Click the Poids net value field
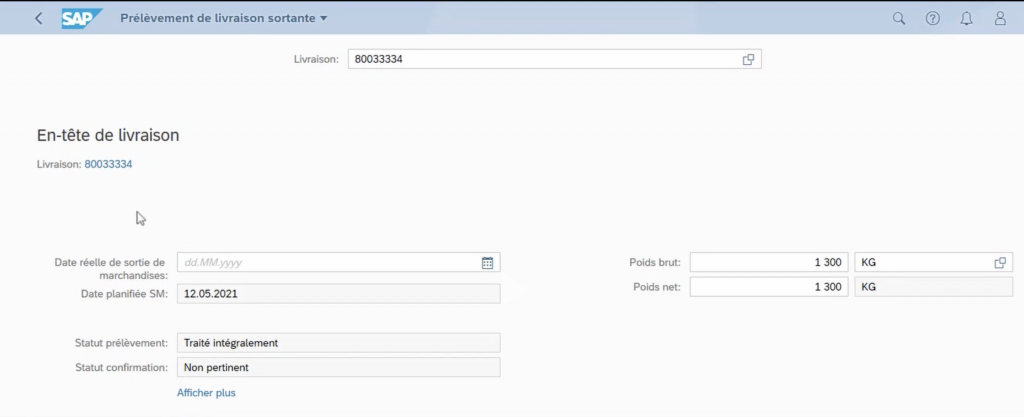 click(x=769, y=287)
